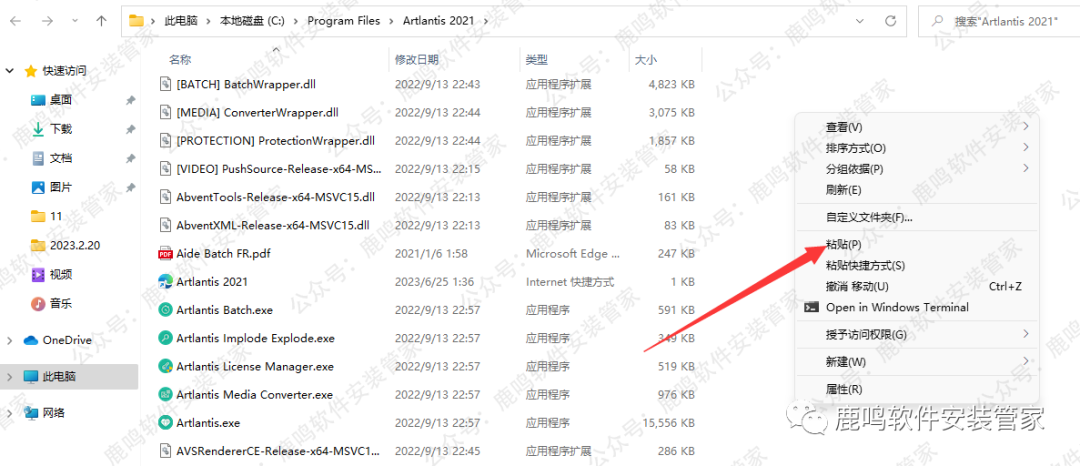The width and height of the screenshot is (1080, 466).
Task: Expand the This PC tree node
Action: point(10,377)
